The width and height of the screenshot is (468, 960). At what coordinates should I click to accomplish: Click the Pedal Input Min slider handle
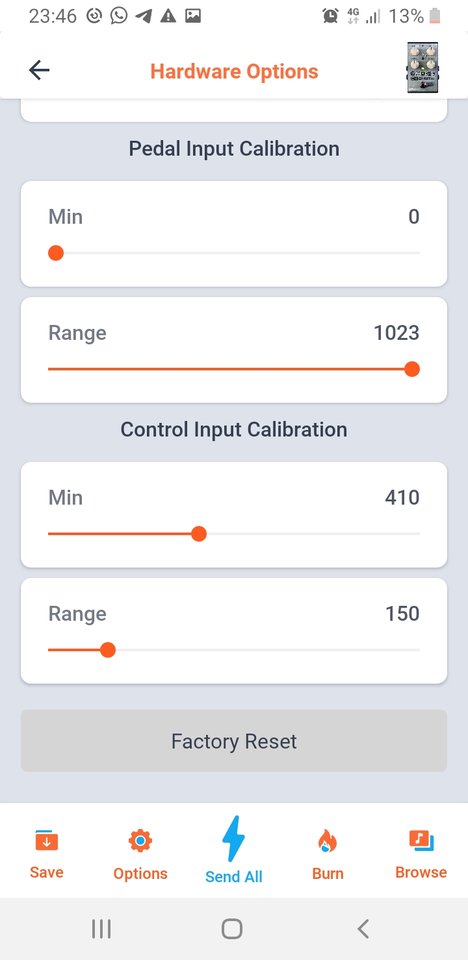pyautogui.click(x=56, y=253)
